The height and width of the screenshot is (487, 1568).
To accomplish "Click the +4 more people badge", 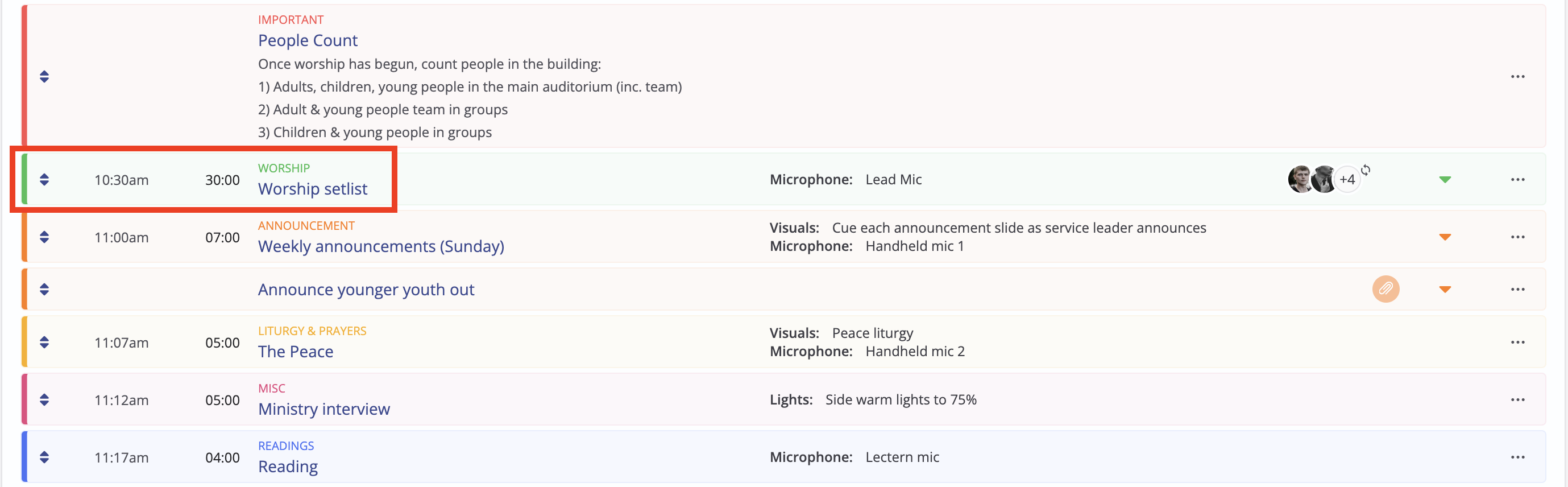I will (x=1347, y=180).
